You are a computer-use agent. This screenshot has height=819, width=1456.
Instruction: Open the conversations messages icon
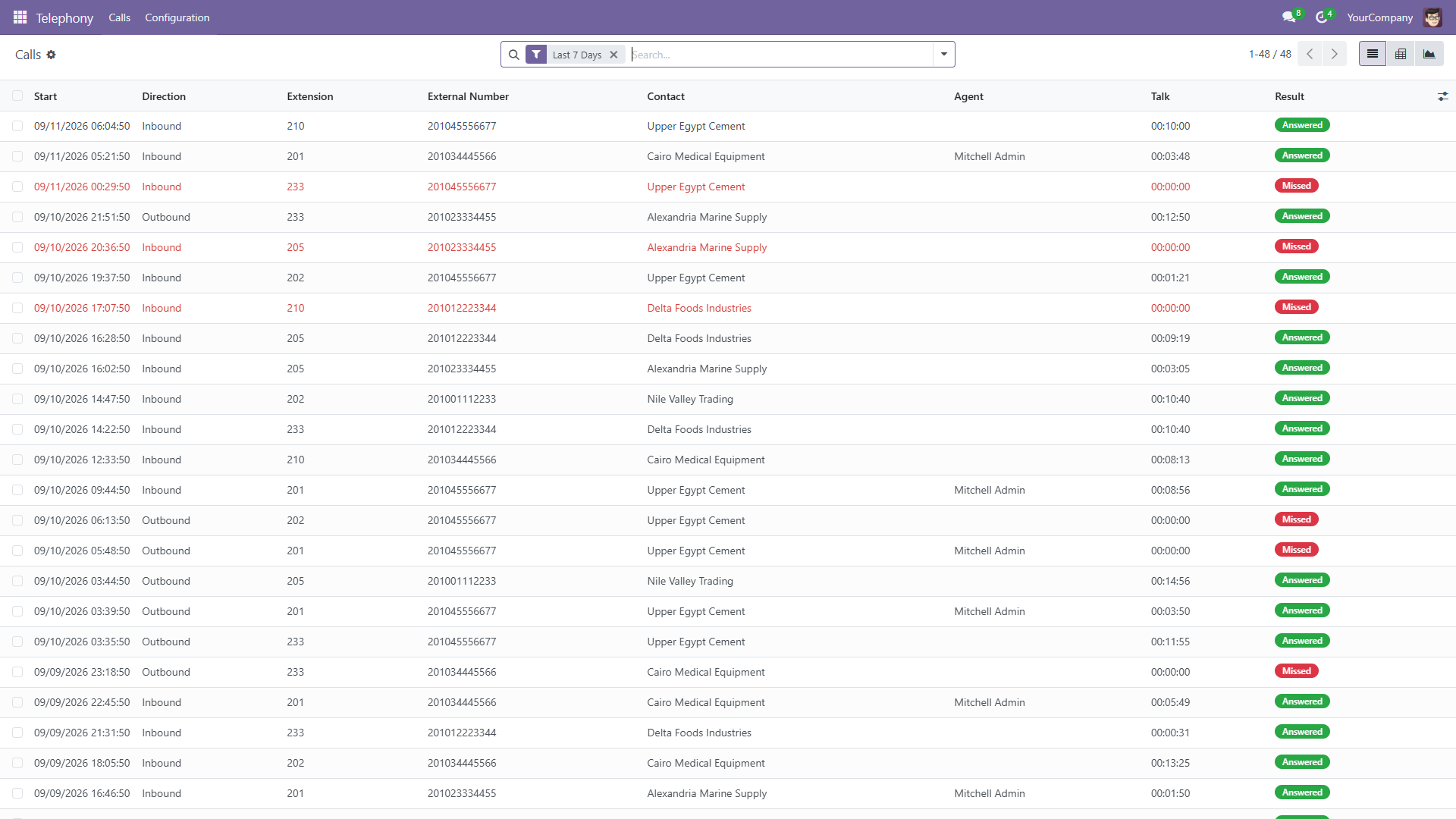pos(1288,17)
